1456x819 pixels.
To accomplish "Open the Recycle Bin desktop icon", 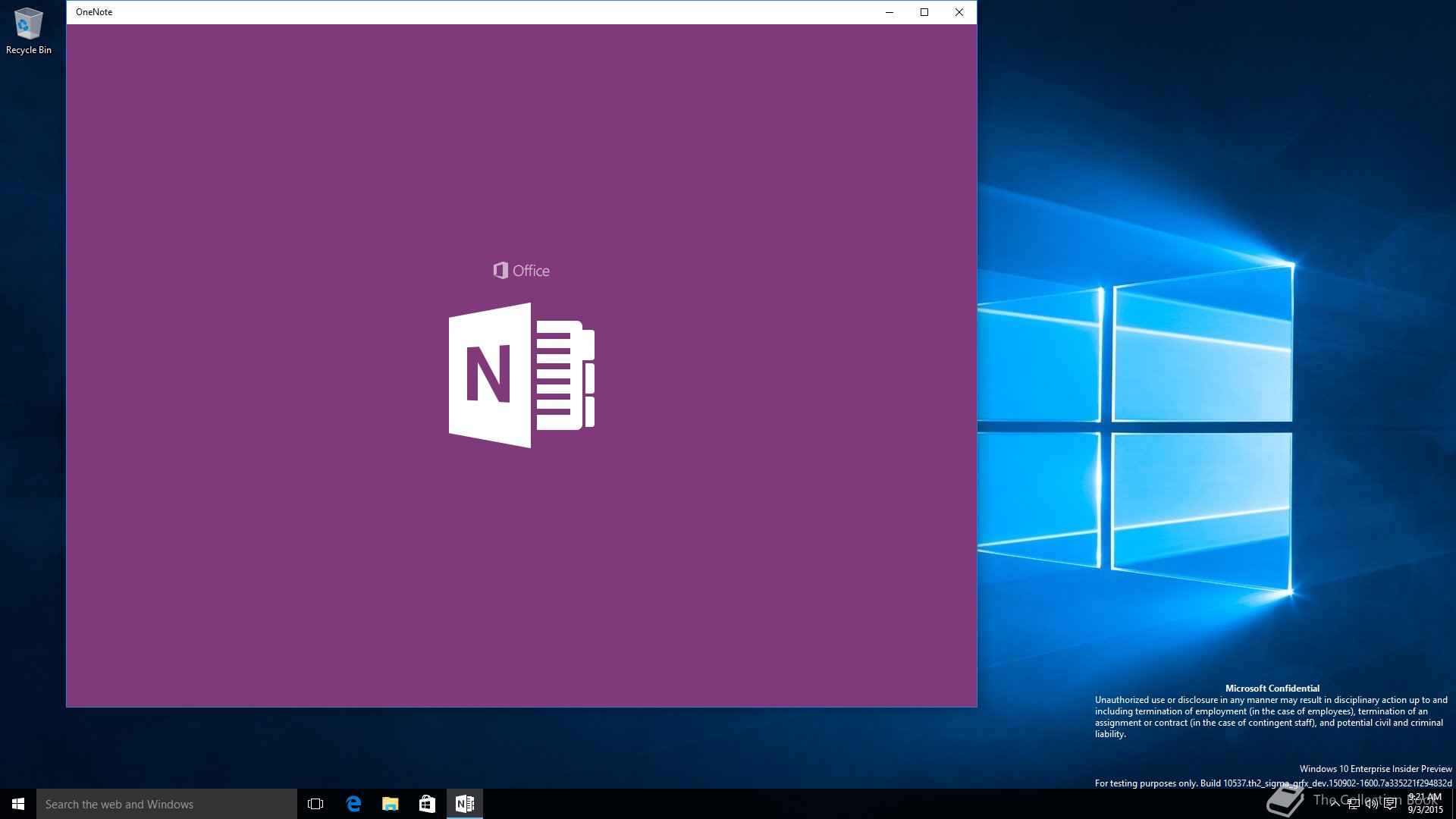I will 29,31.
